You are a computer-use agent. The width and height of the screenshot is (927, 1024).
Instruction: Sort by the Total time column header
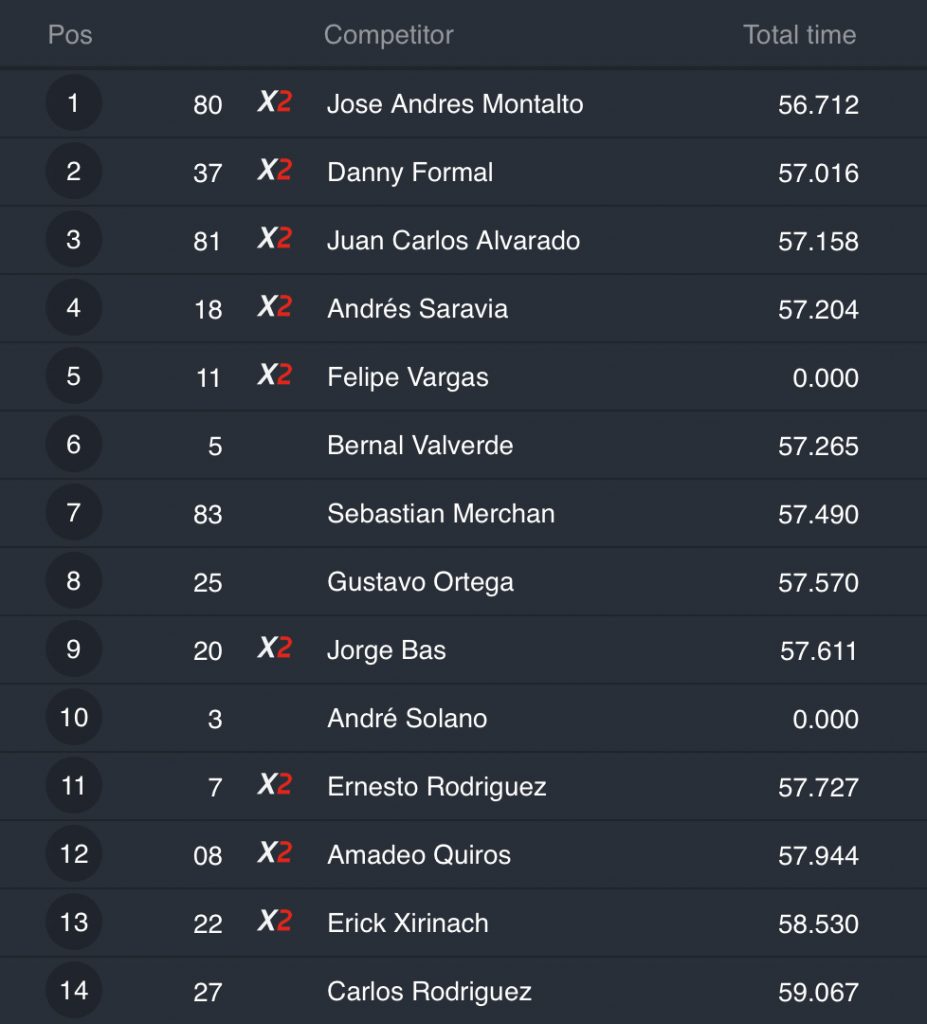[x=799, y=35]
